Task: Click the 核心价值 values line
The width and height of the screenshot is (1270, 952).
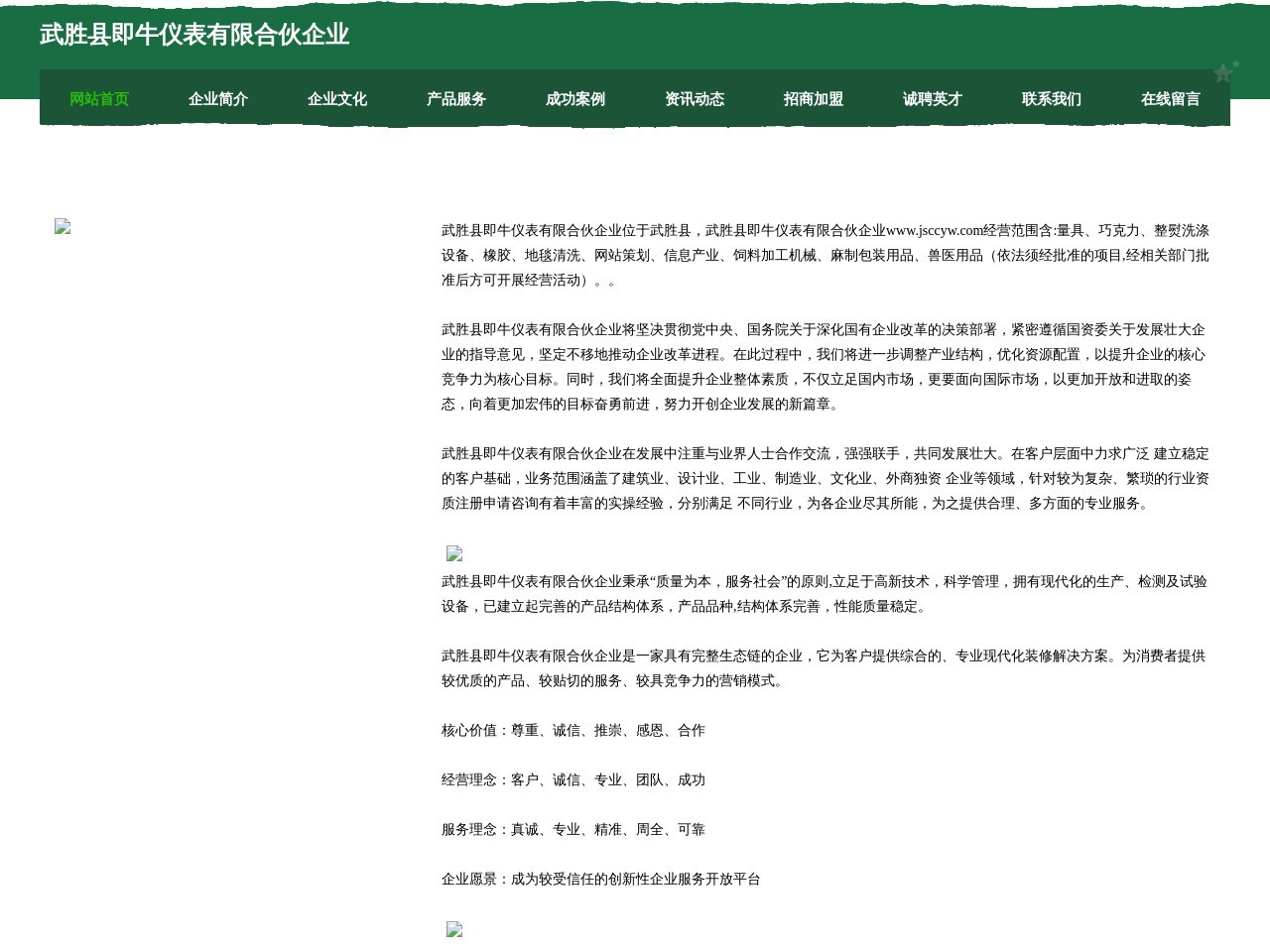Action: (x=573, y=731)
